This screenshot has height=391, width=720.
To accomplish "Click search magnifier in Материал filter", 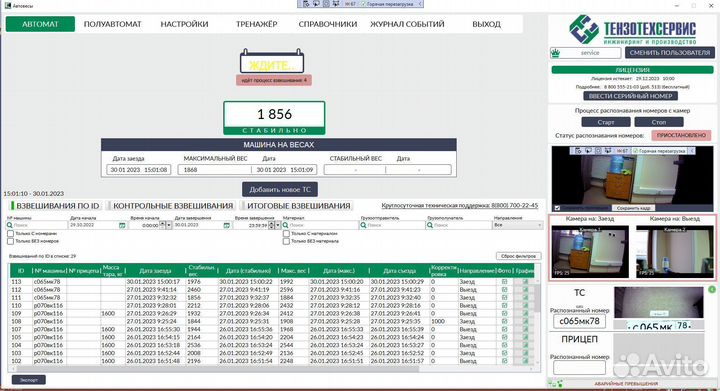I will [286, 225].
